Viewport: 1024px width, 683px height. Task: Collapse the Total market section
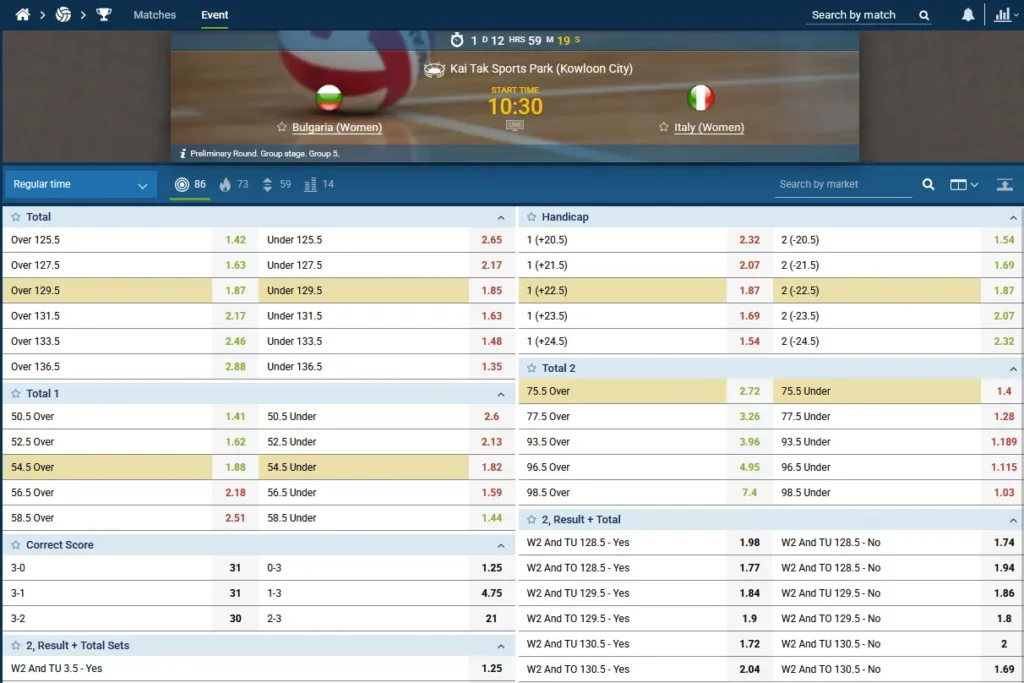coord(501,217)
